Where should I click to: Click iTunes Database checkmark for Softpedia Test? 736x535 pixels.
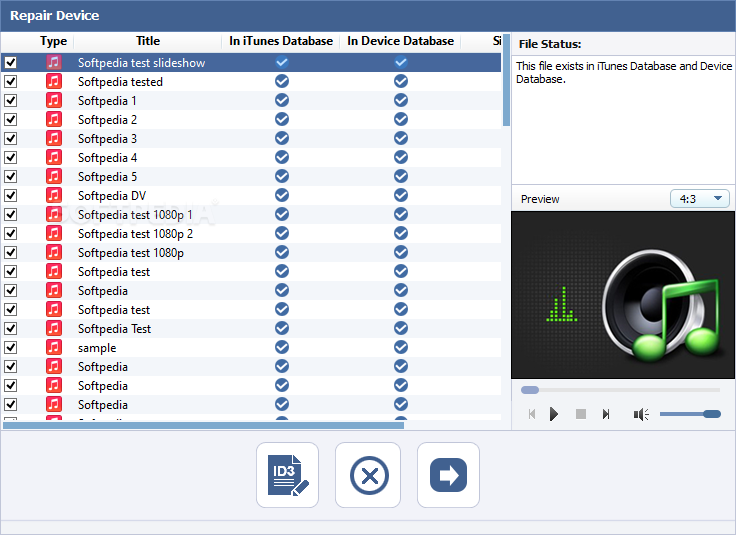[x=282, y=328]
